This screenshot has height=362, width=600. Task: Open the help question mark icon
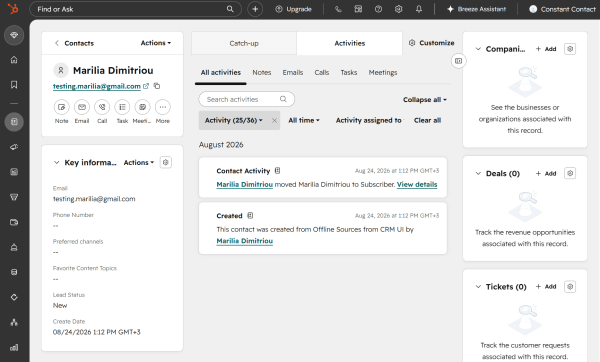(x=378, y=9)
